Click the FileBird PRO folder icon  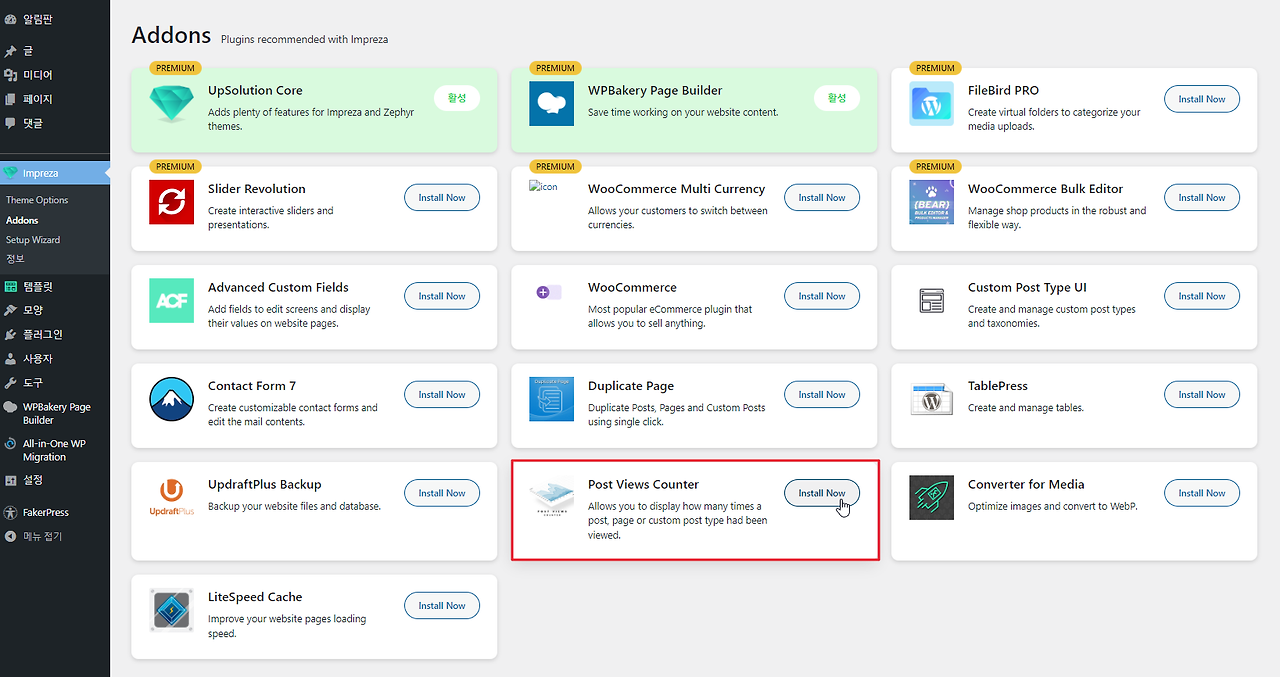[931, 104]
